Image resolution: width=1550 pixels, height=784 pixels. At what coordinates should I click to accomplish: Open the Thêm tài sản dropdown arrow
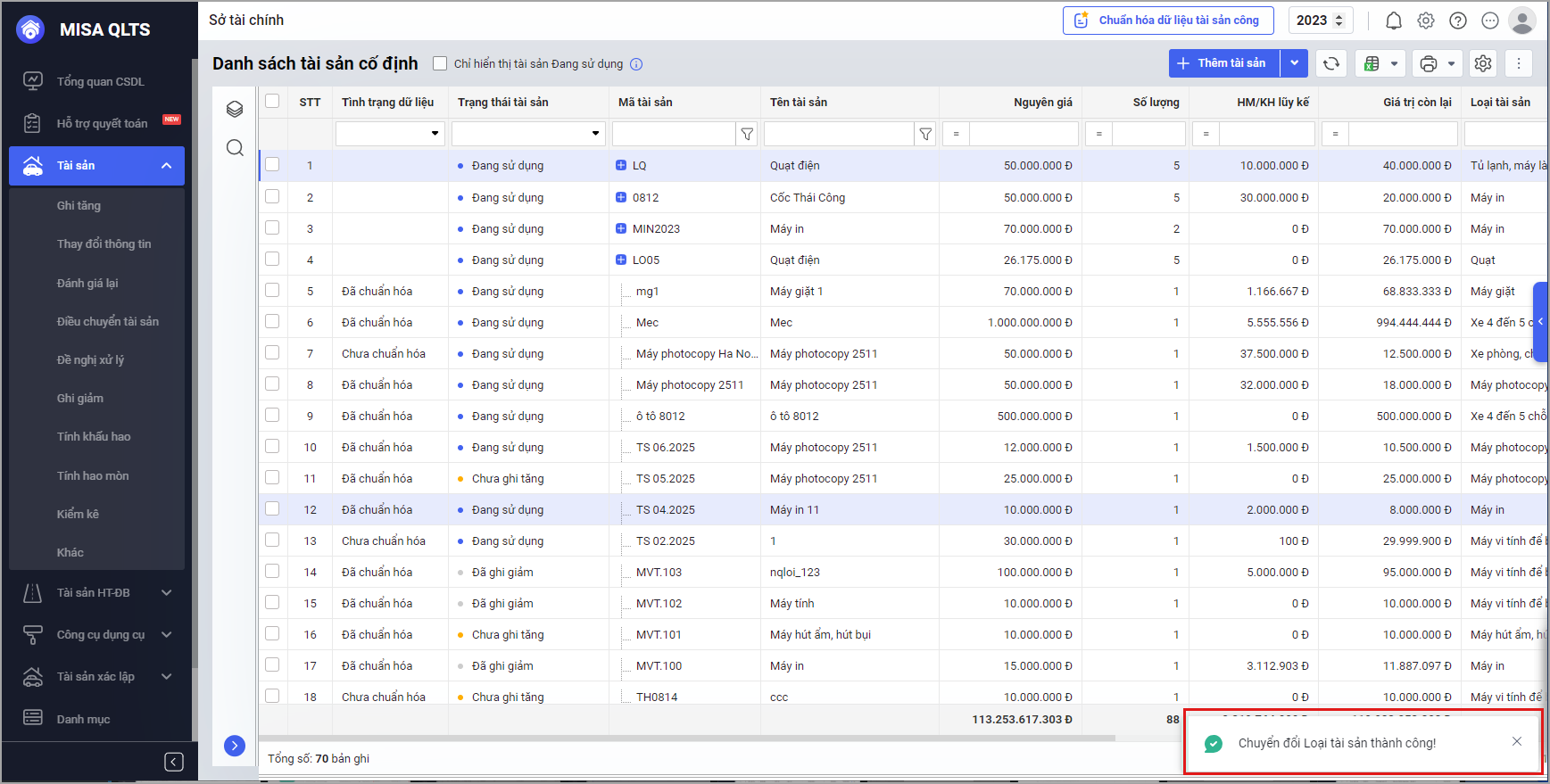pyautogui.click(x=1294, y=63)
